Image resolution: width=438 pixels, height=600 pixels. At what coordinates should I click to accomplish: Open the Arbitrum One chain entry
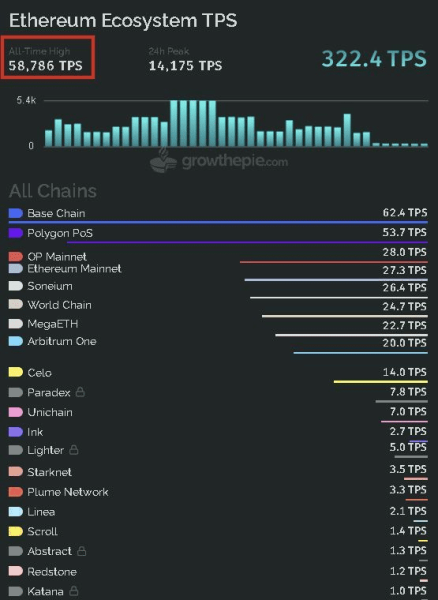[x=218, y=343]
